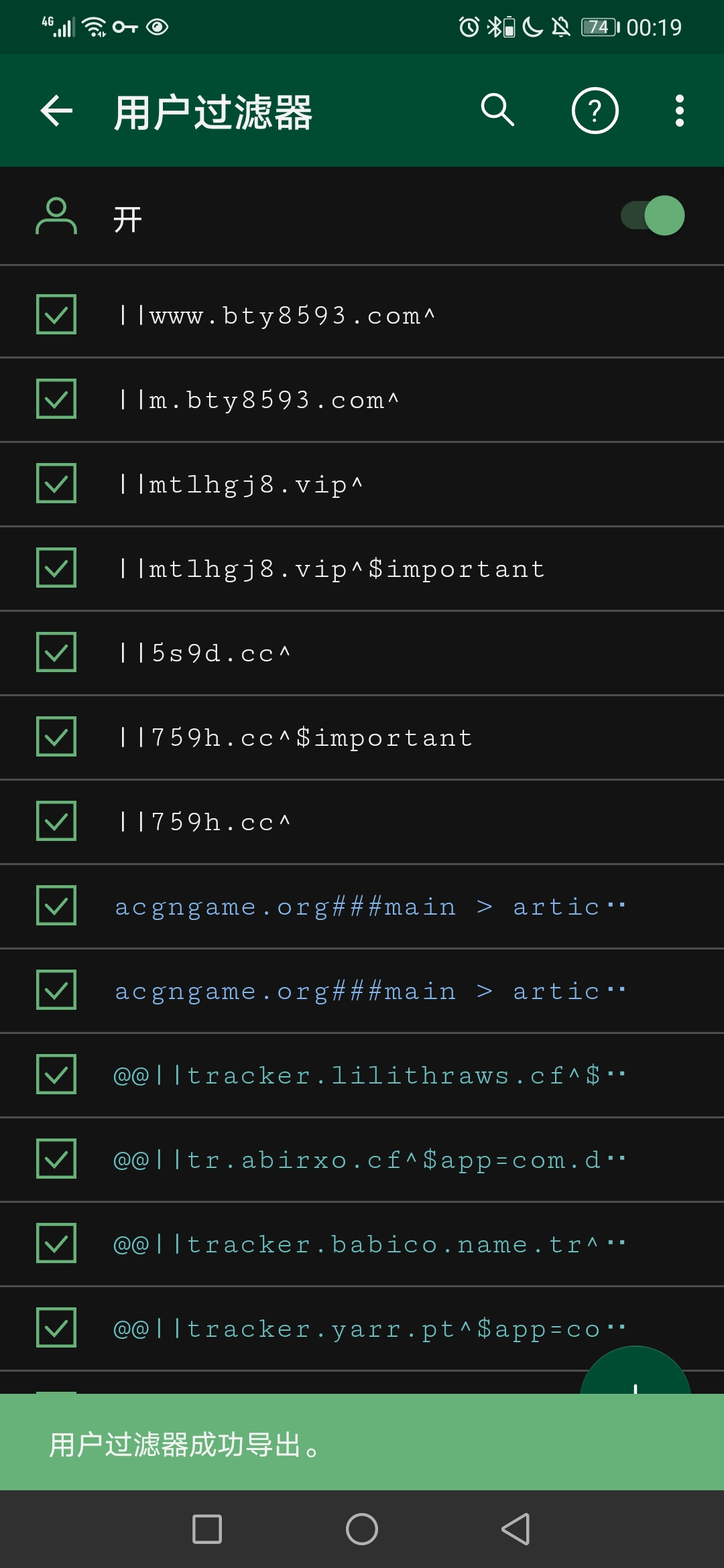Tap the user filter profile icon
Image resolution: width=724 pixels, height=1568 pixels.
pyautogui.click(x=56, y=216)
